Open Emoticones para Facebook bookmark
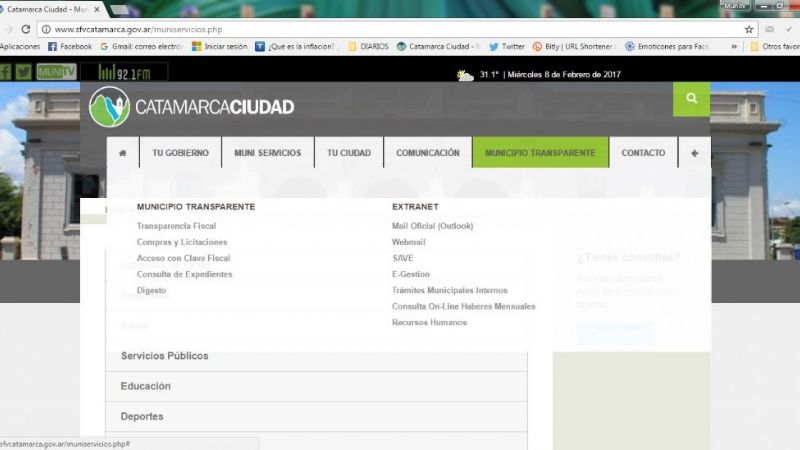This screenshot has width=800, height=450. click(x=666, y=46)
